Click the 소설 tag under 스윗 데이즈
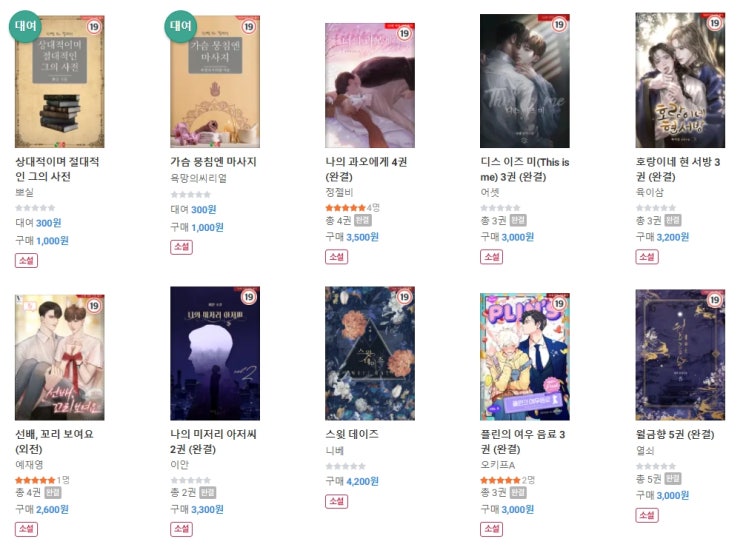Screen dimensions: 743x553 (336, 501)
